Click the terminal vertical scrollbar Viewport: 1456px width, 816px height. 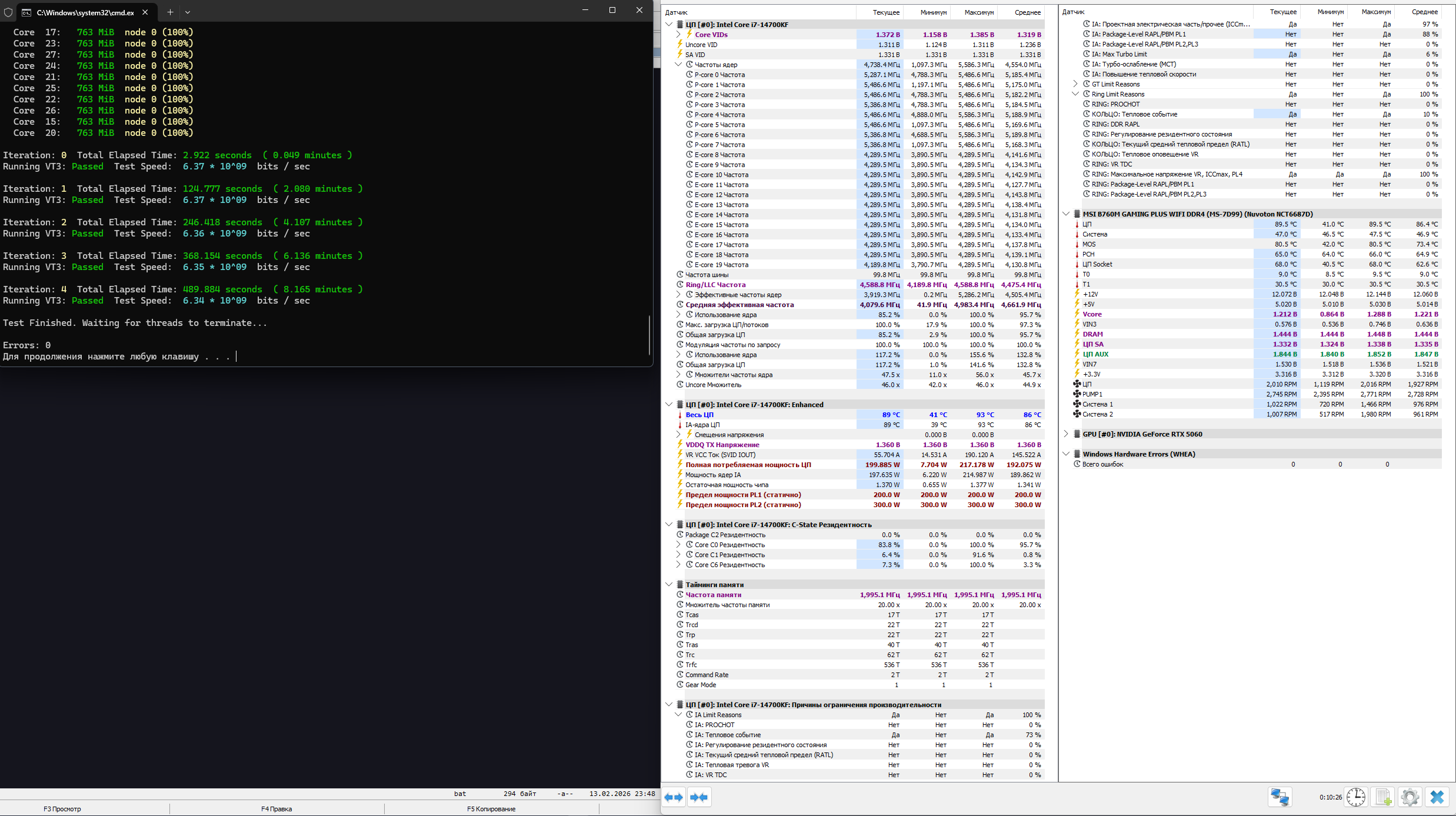[649, 335]
